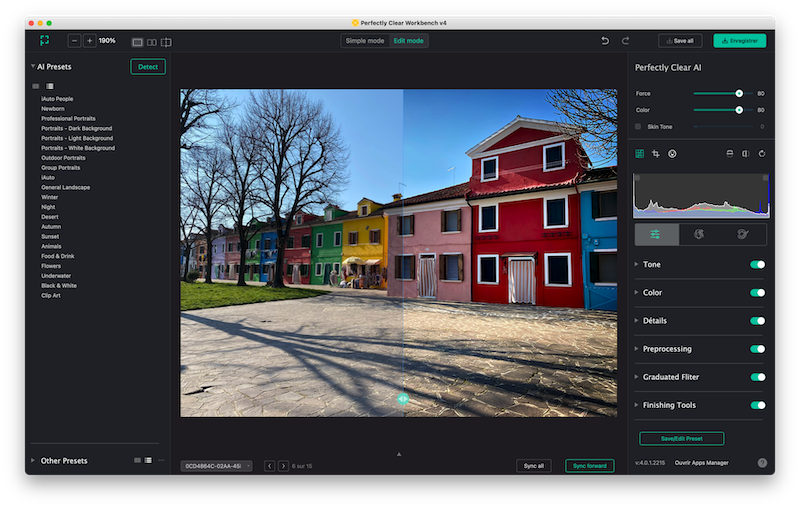Click the circular arrow-down icon beside crop
Viewport: 800px width, 508px height.
tap(672, 154)
